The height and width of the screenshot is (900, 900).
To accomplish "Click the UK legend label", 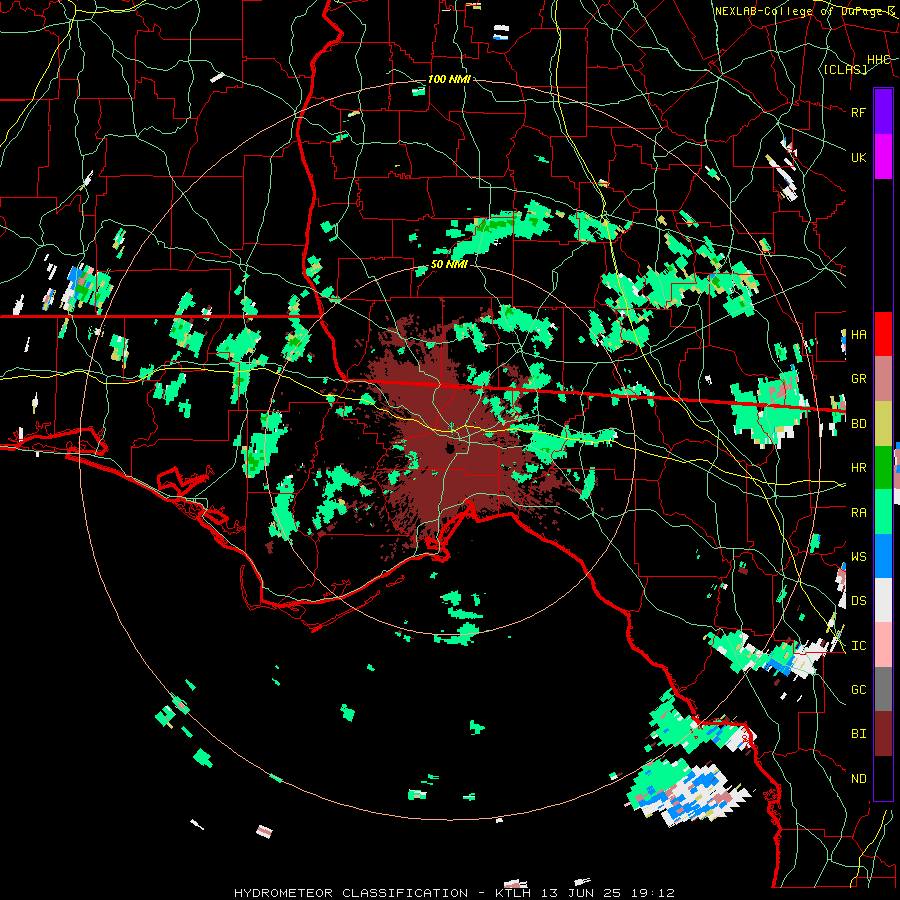I will [858, 157].
